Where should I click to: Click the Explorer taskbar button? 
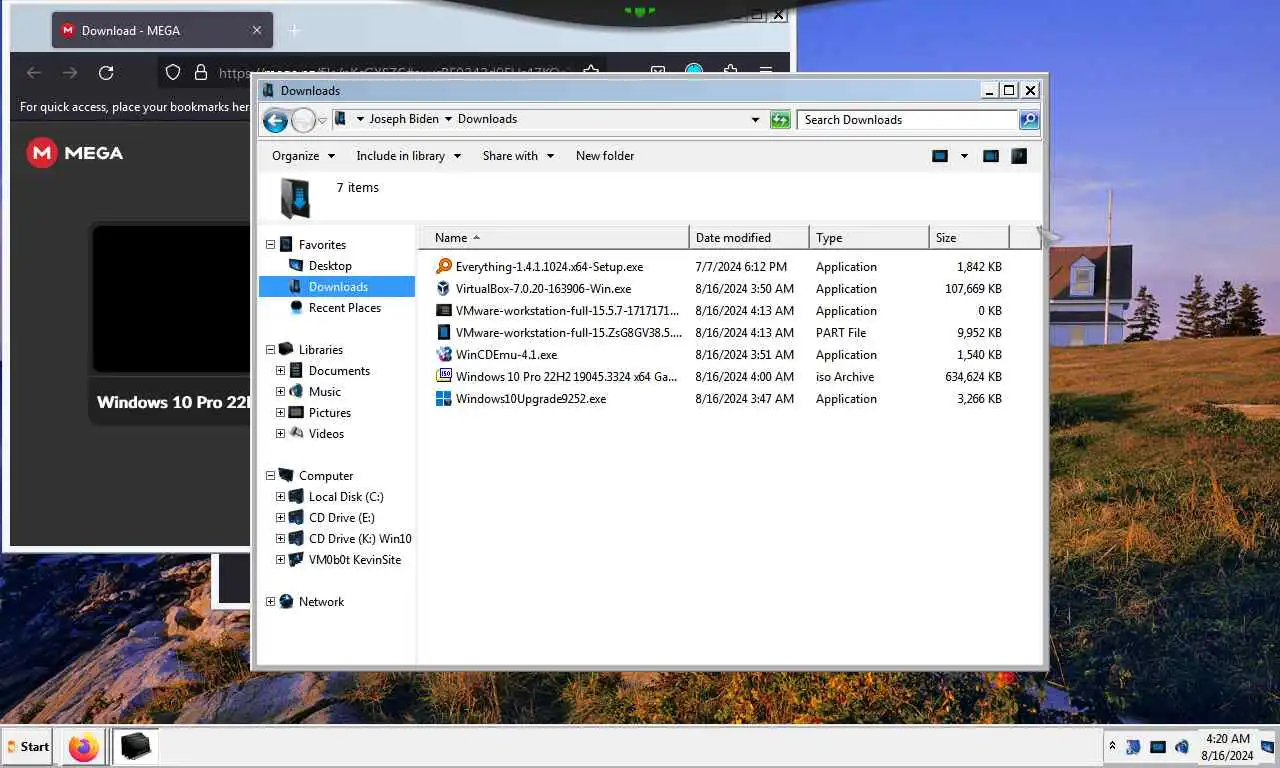(135, 747)
